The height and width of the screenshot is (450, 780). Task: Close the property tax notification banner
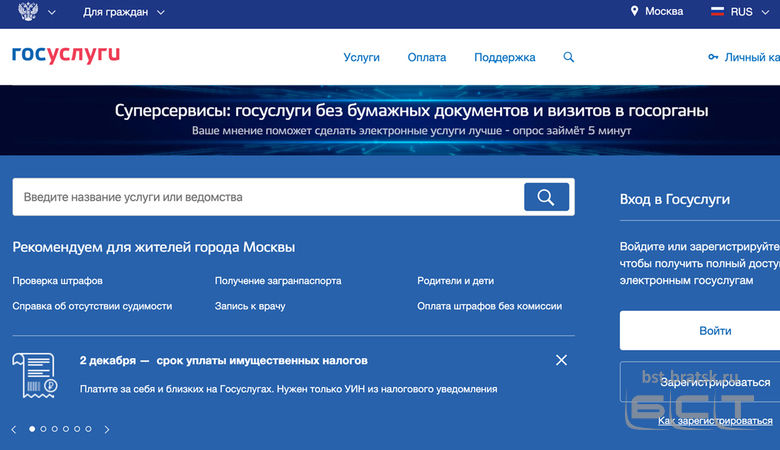coord(561,360)
